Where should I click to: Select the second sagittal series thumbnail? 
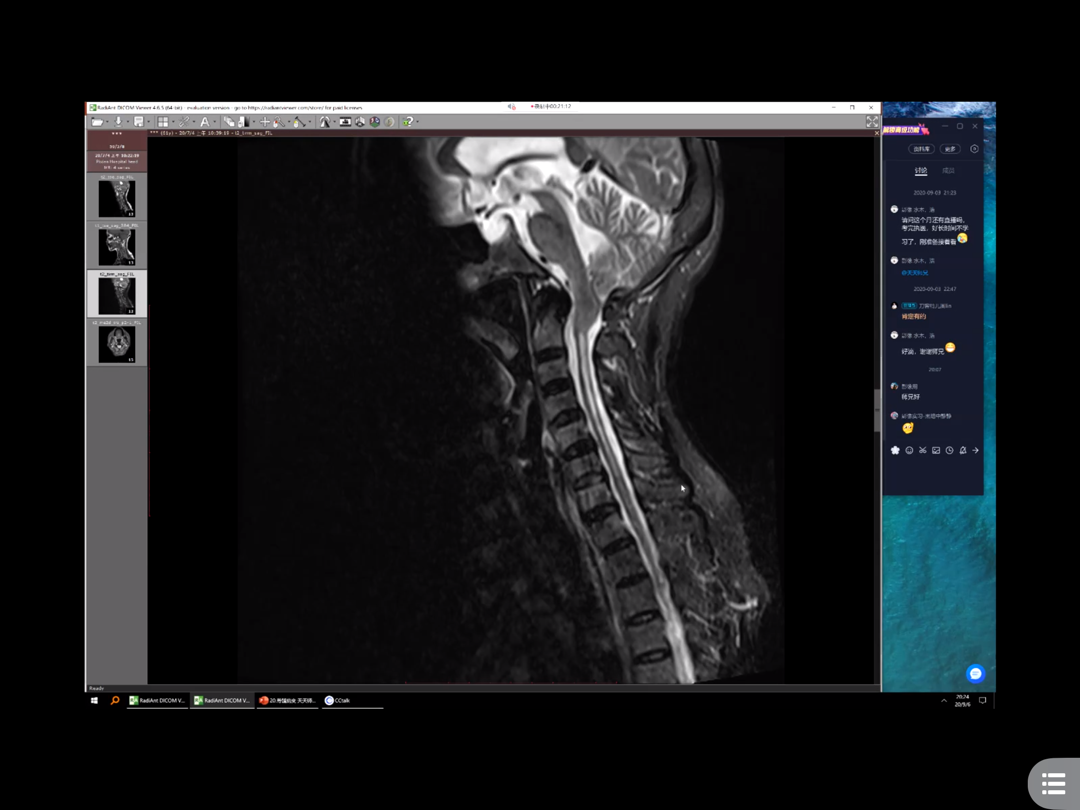117,247
